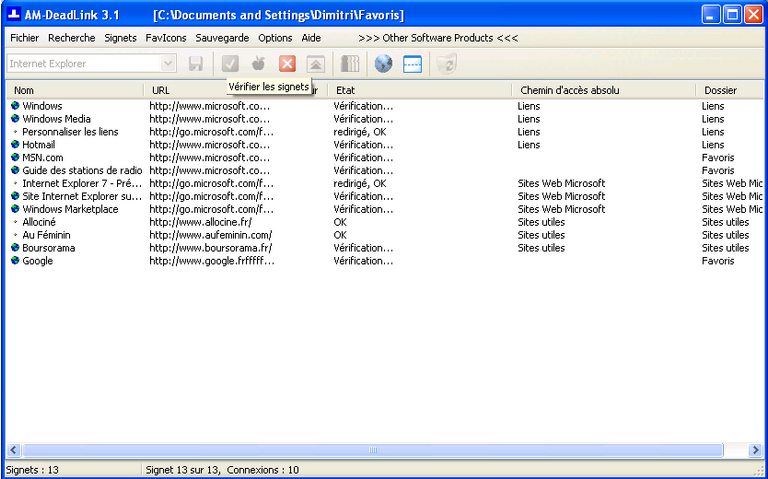The width and height of the screenshot is (768, 479).
Task: Open the Internet Explorer browser dropdown
Action: (168, 64)
